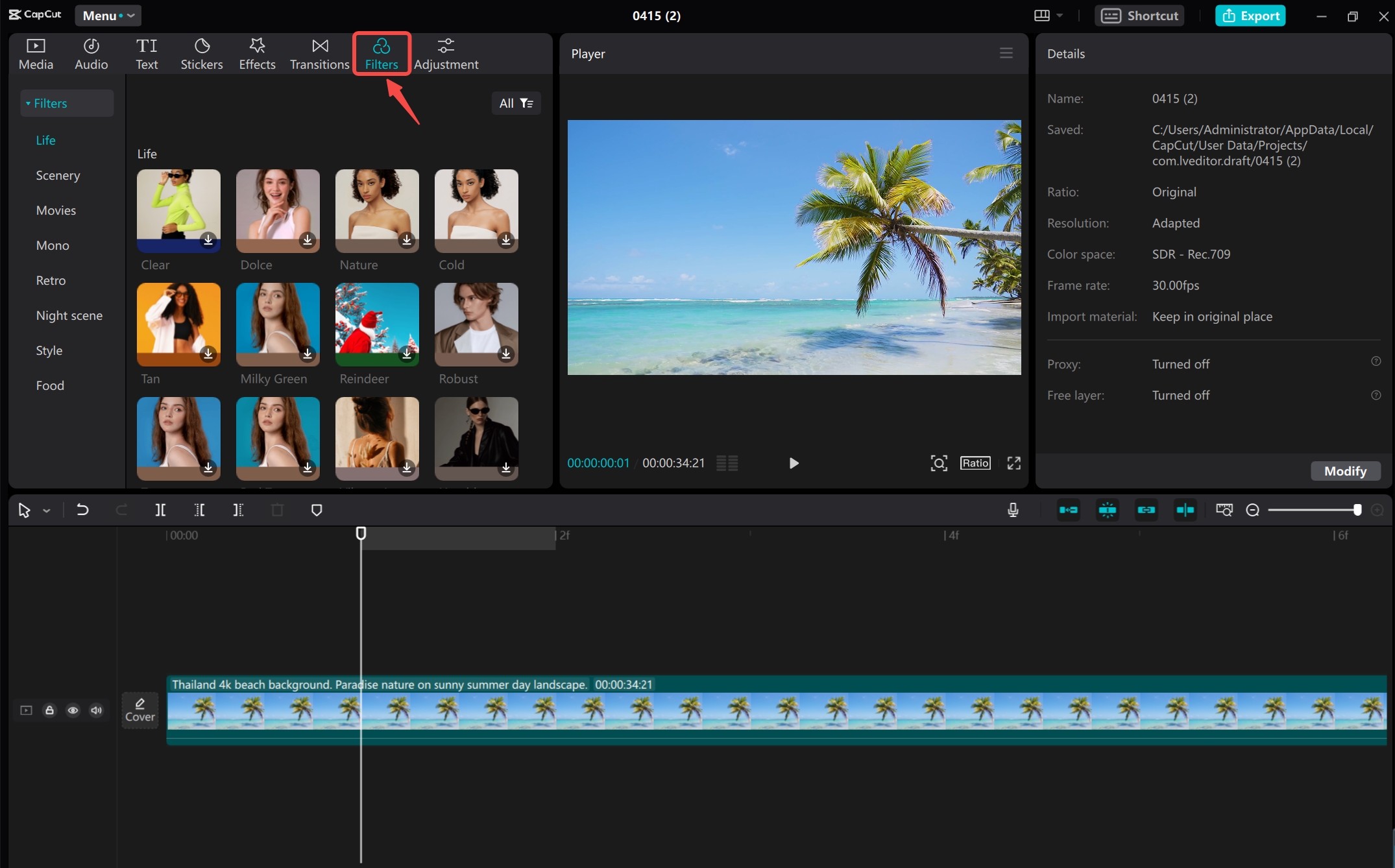The height and width of the screenshot is (868, 1395).
Task: Expand the Player panel menu
Action: [x=1006, y=53]
